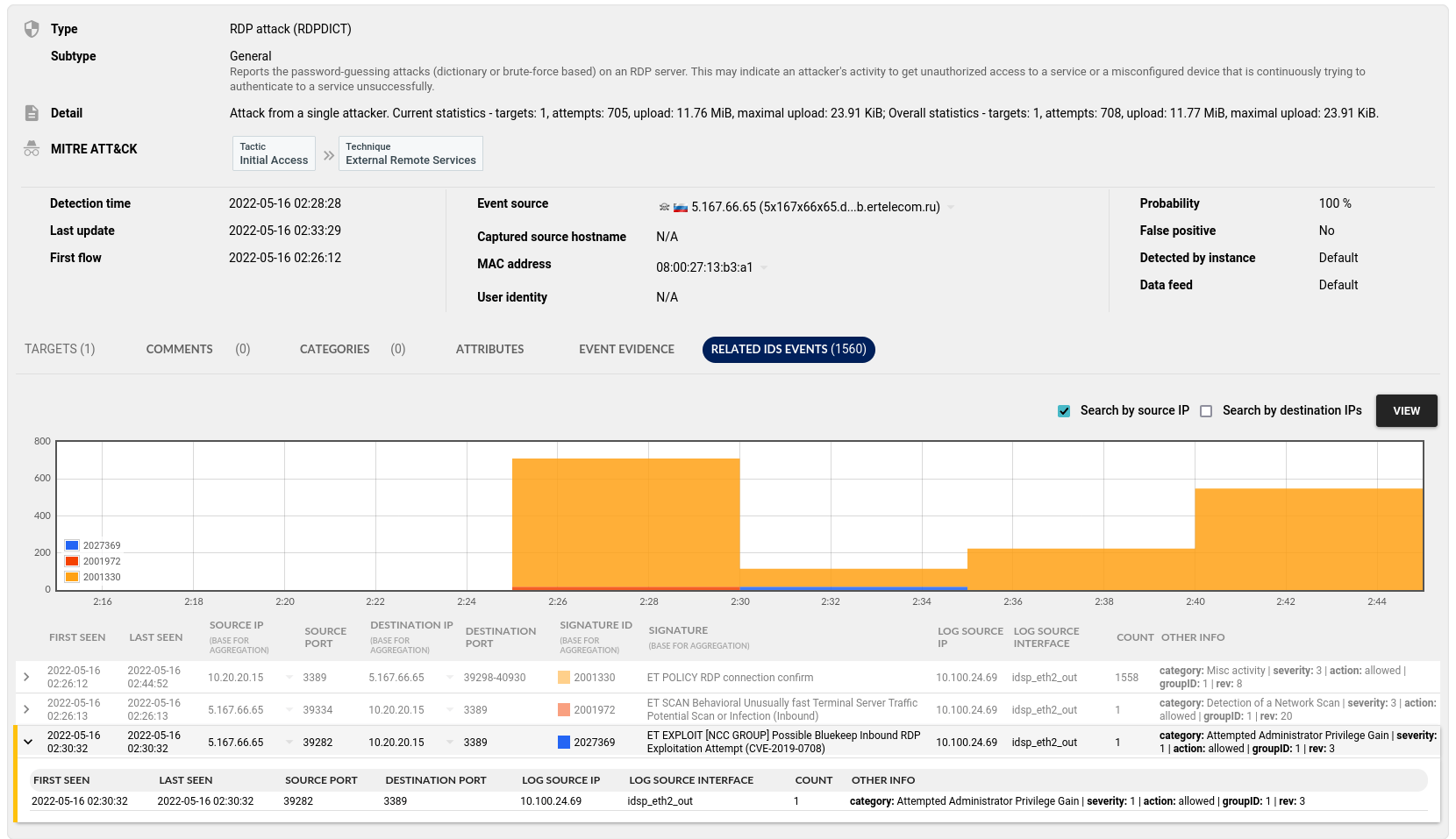1456x839 pixels.
Task: Click the document icon beside Detail
Action: [32, 113]
